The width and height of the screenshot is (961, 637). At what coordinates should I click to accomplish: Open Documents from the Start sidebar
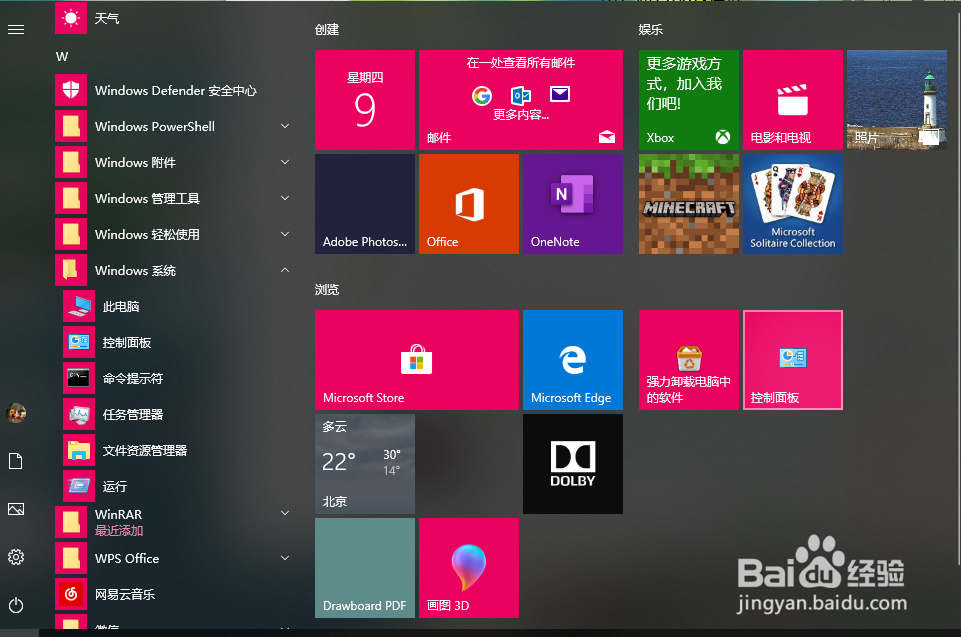click(x=16, y=461)
